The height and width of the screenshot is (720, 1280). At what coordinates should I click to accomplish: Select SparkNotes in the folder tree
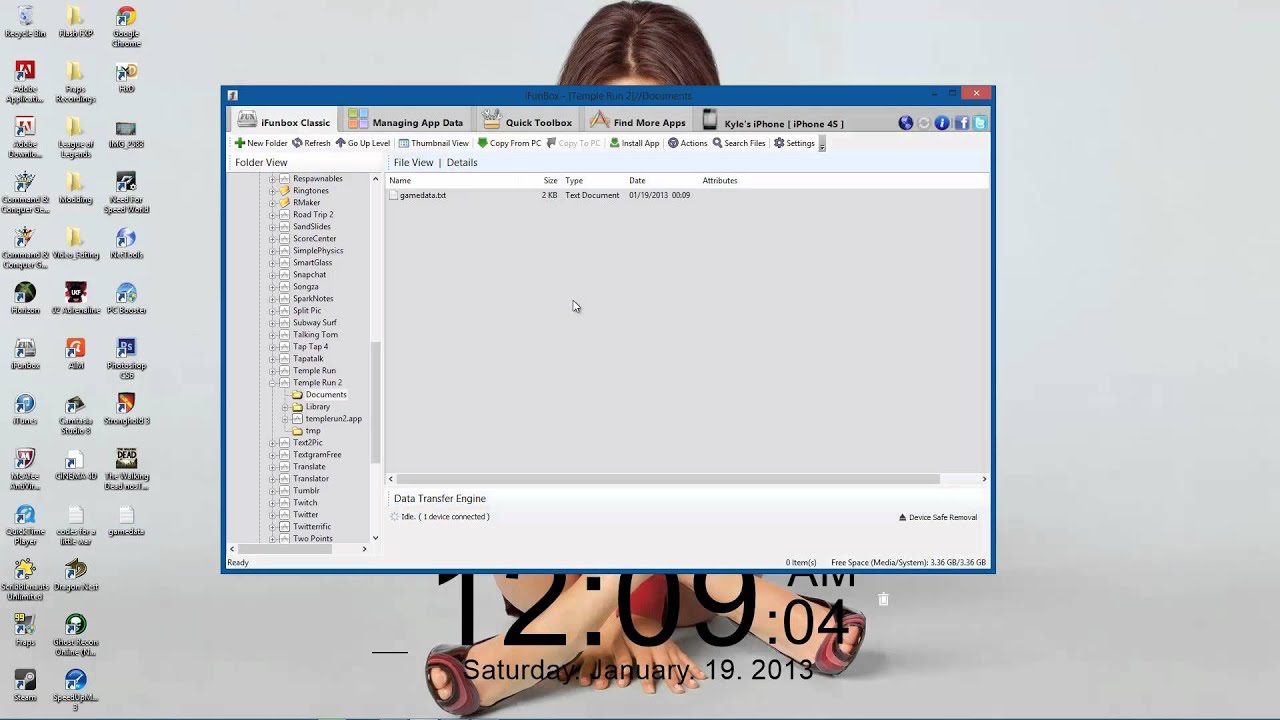pyautogui.click(x=313, y=299)
